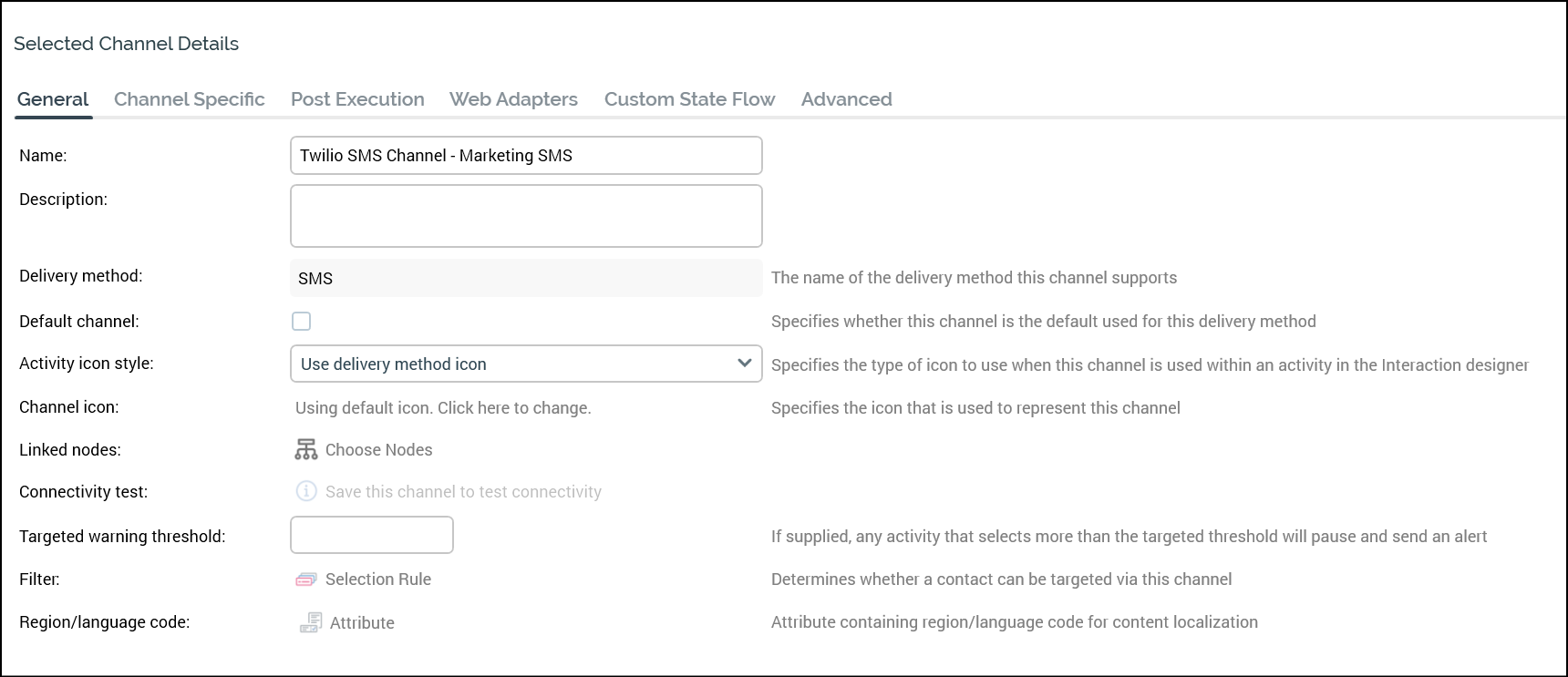The width and height of the screenshot is (1568, 677).
Task: Click the Choose Nodes hierarchy icon
Action: click(305, 450)
